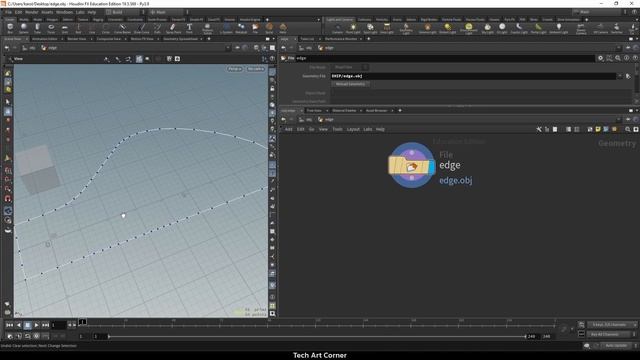Open the No cam dropdown in viewport
Image resolution: width=640 pixels, height=360 pixels.
tap(256, 69)
